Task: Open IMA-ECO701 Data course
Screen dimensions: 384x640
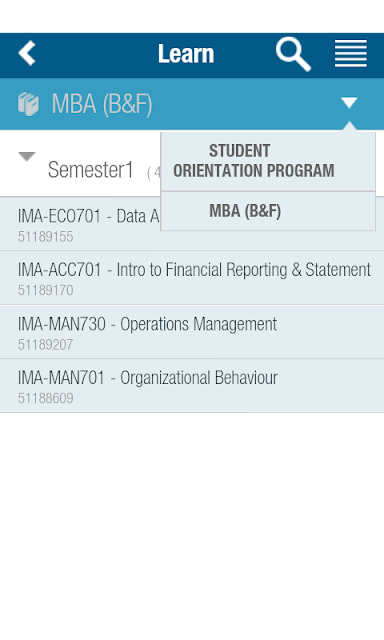Action: click(x=80, y=224)
